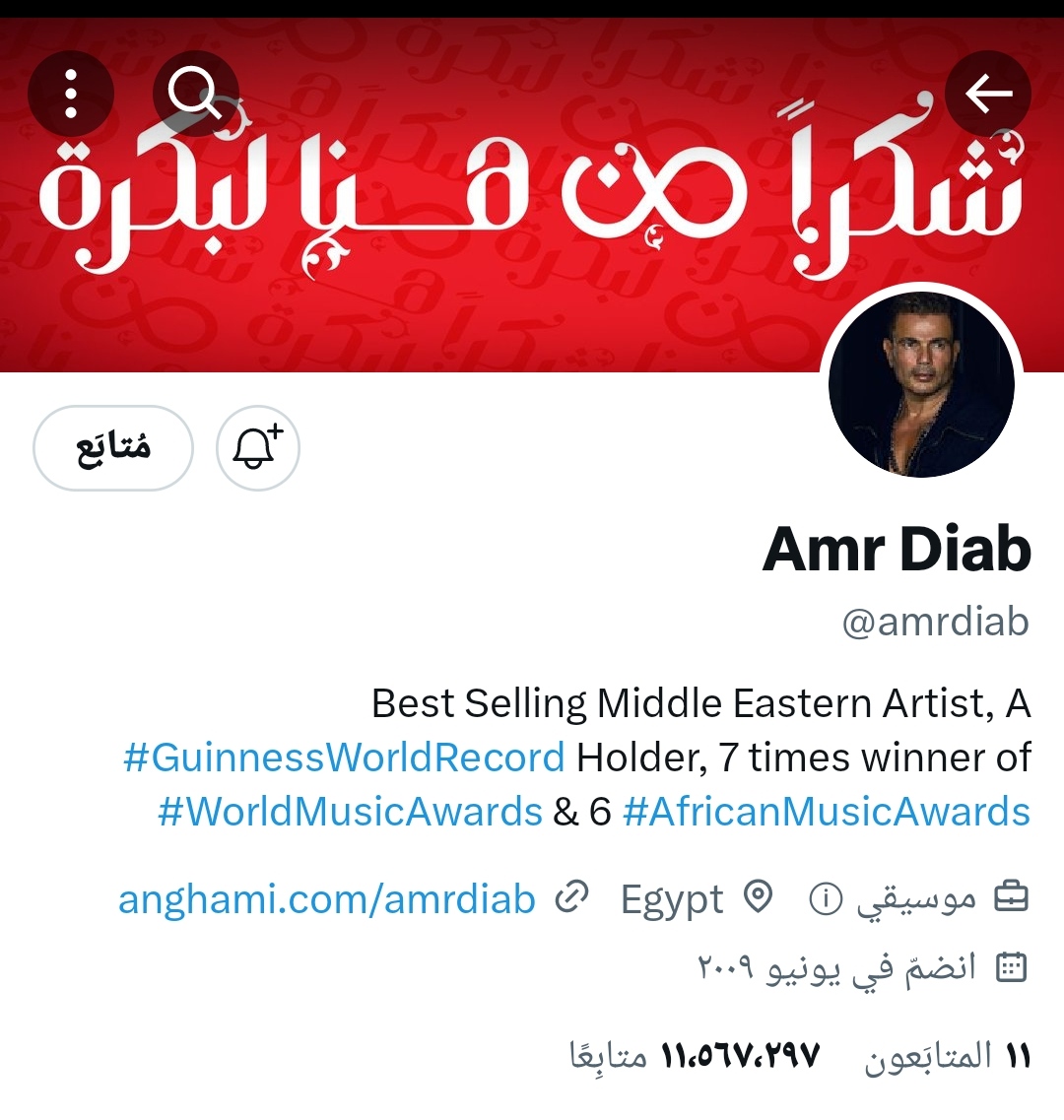Open the anghami.com/amrdiab link
Image resolution: width=1064 pixels, height=1120 pixels.
coord(326,898)
